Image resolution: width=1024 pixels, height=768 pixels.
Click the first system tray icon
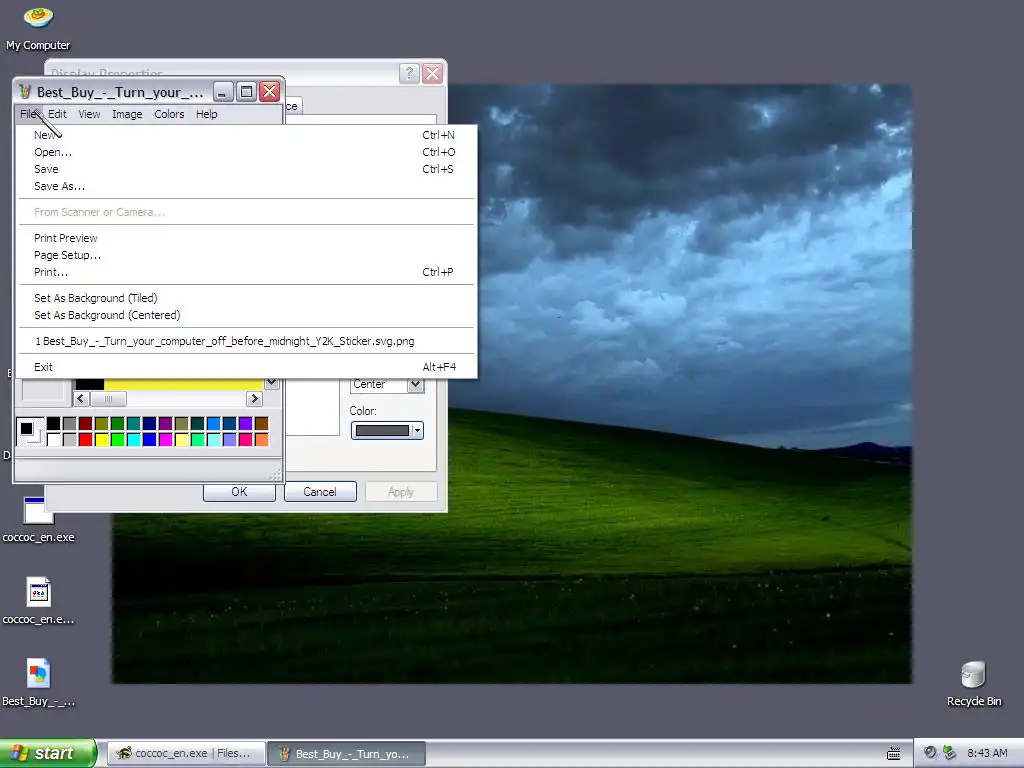coord(930,753)
